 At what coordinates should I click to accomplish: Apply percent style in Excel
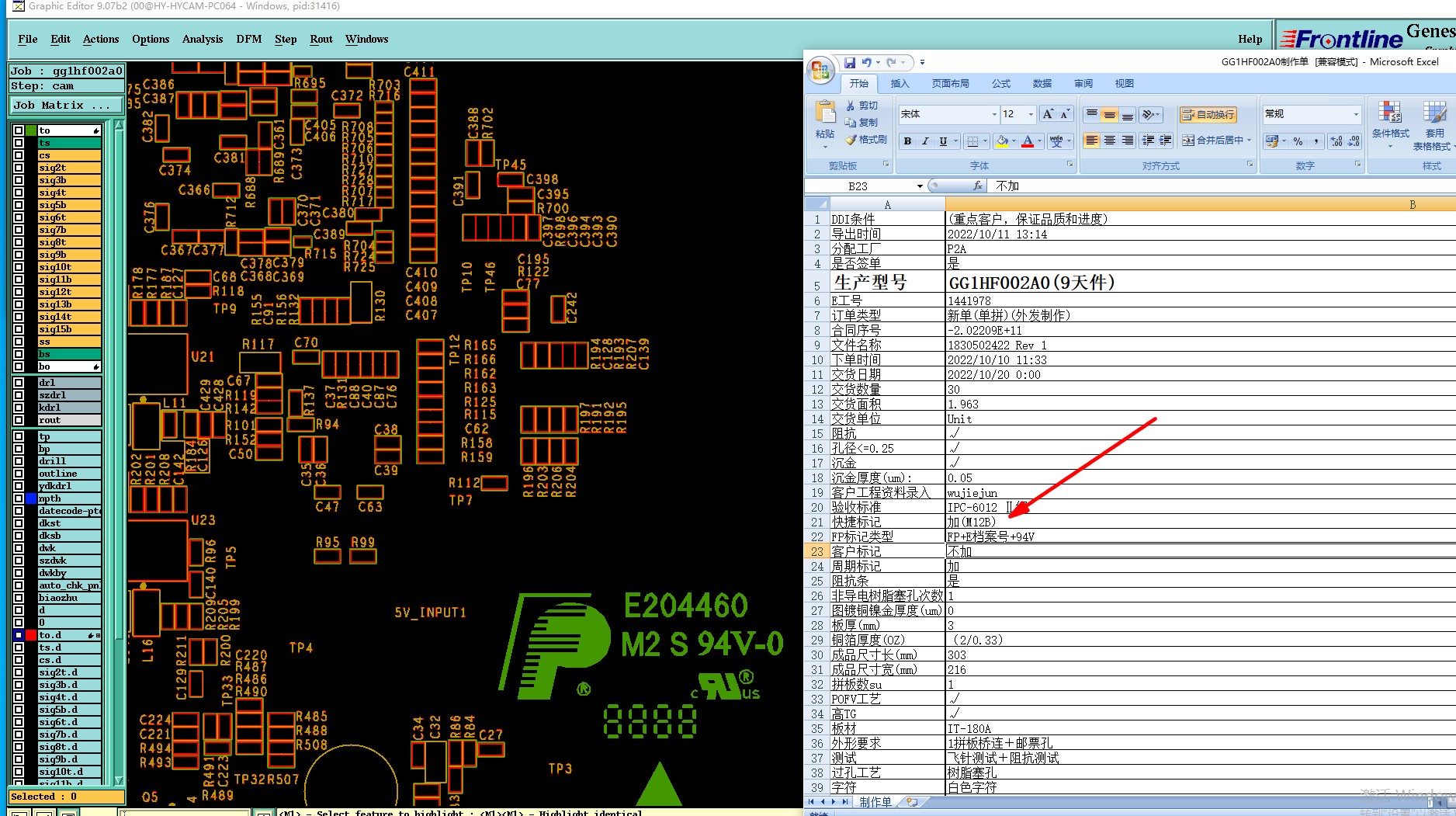1298,141
